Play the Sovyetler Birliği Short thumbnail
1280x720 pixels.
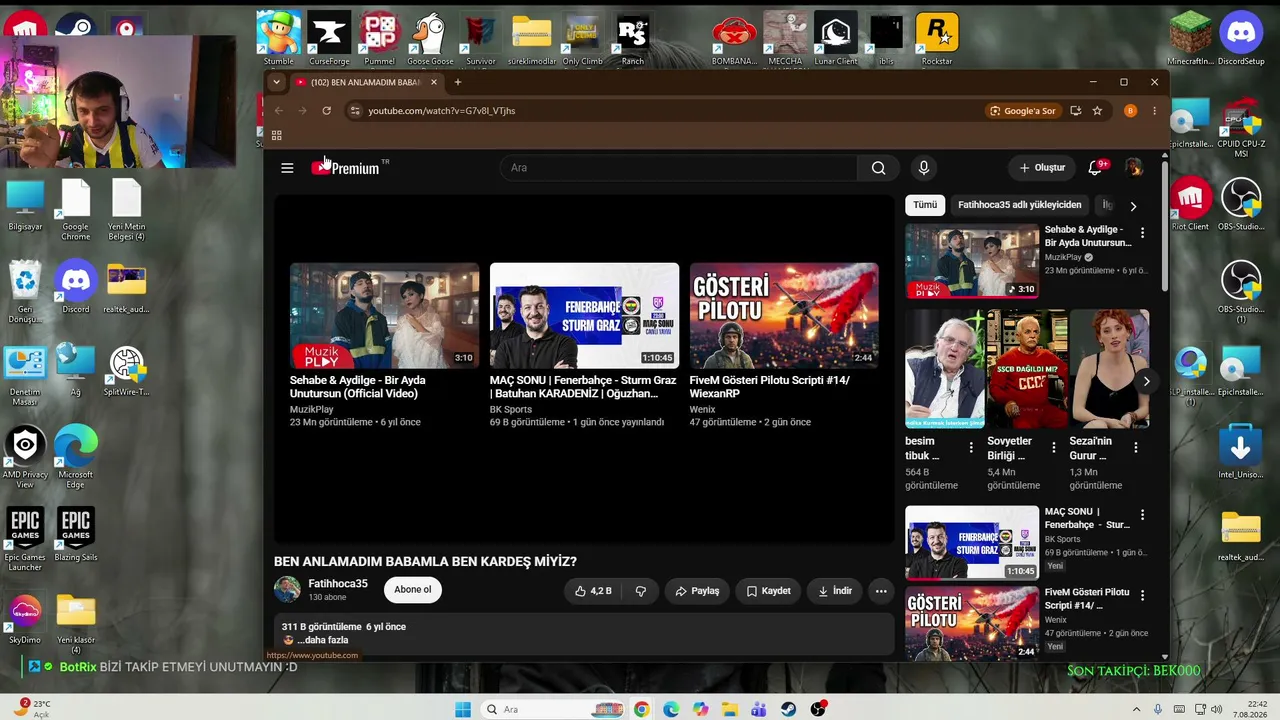pos(1027,369)
